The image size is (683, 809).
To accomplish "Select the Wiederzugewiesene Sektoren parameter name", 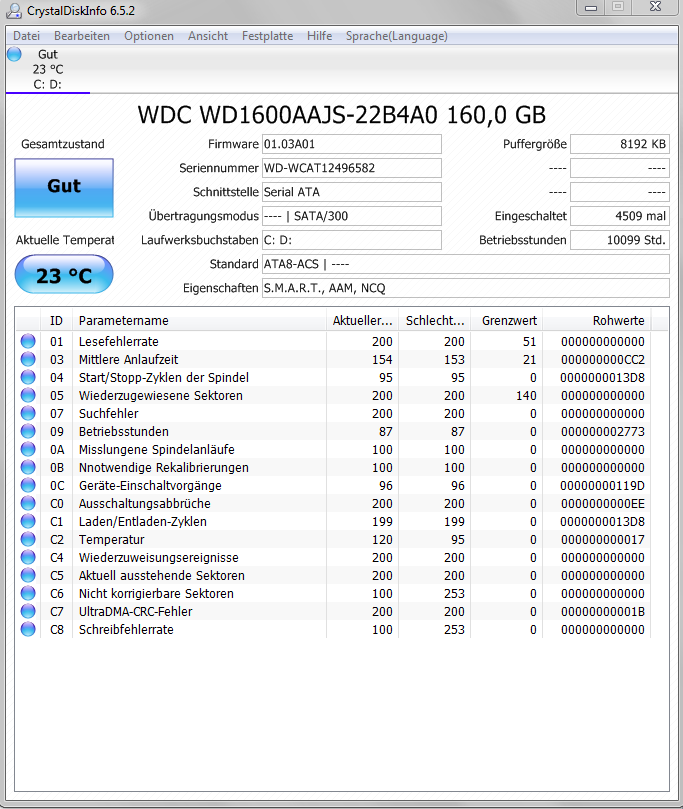I will point(160,396).
